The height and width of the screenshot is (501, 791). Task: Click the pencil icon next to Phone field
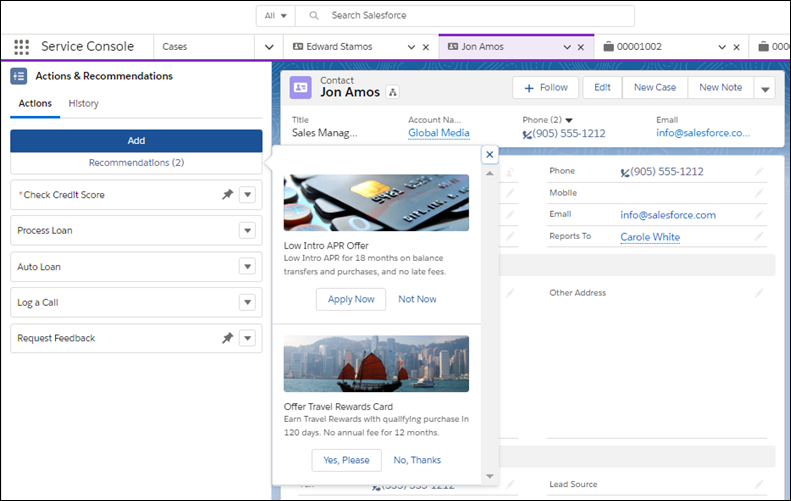(x=758, y=172)
